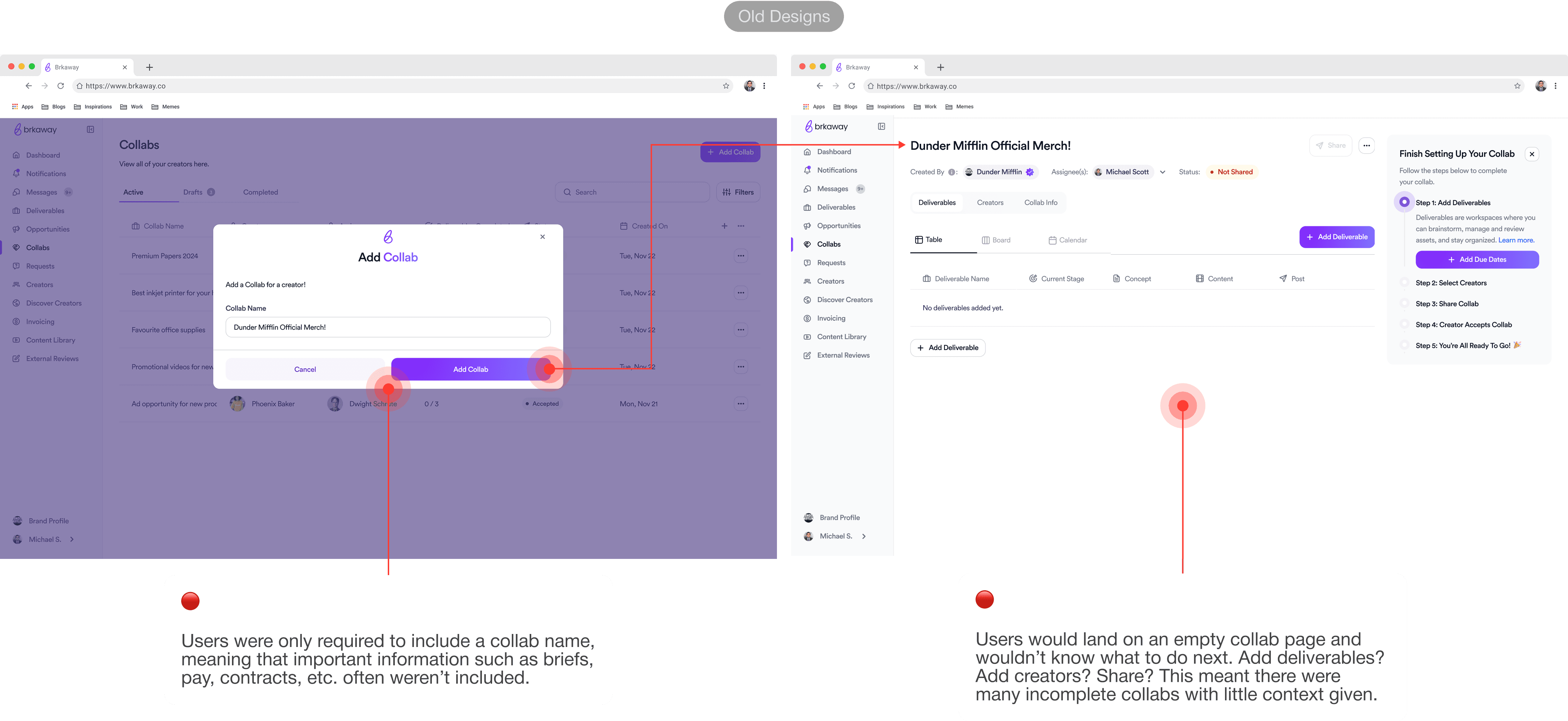Focus the Collab Name input field
1568x721 pixels.
coord(388,327)
